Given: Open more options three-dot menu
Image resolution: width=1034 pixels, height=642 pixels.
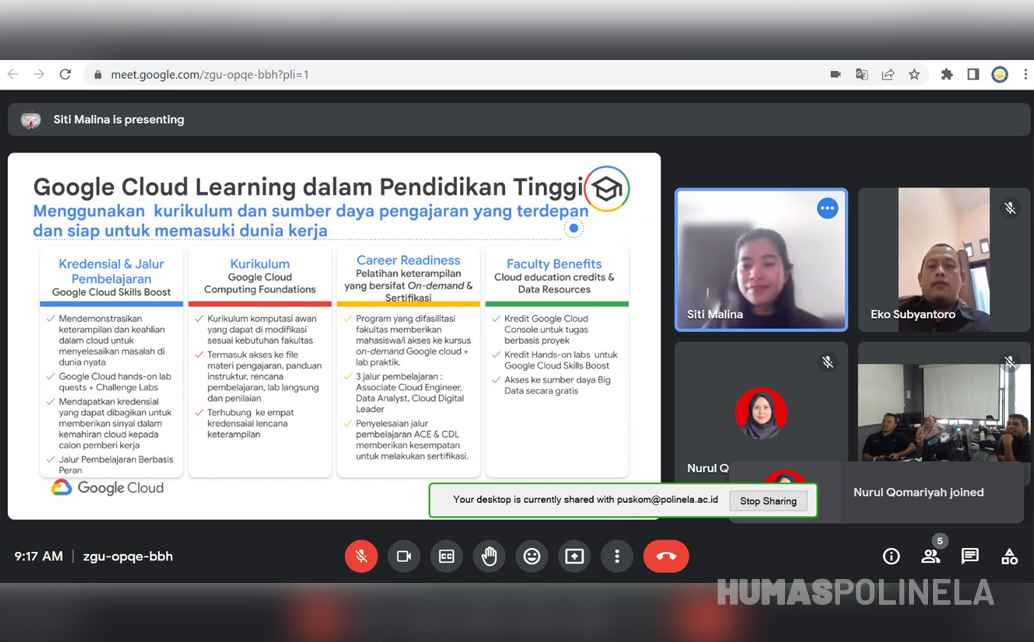Looking at the screenshot, I should [x=617, y=556].
